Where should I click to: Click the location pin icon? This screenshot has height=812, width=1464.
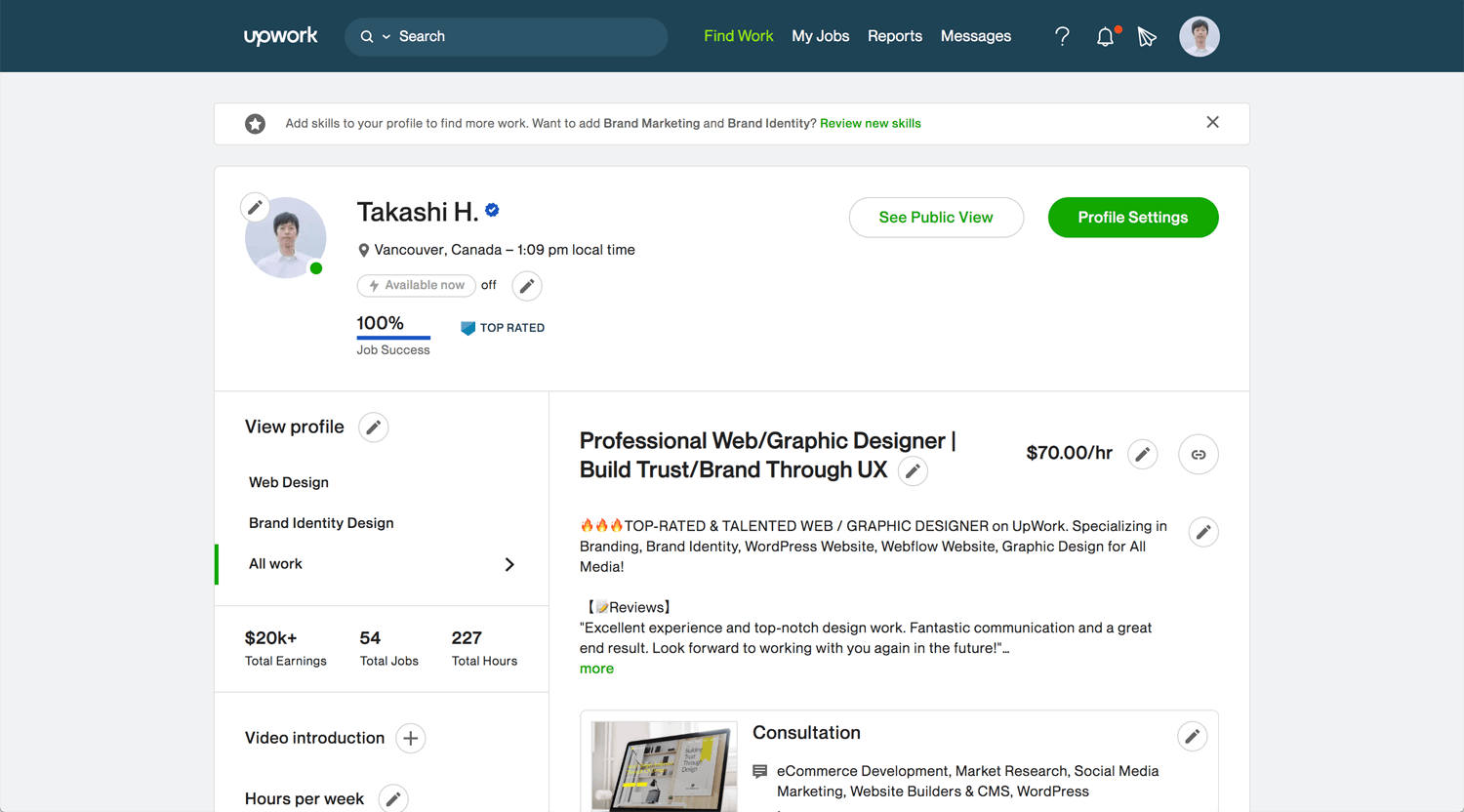tap(363, 250)
